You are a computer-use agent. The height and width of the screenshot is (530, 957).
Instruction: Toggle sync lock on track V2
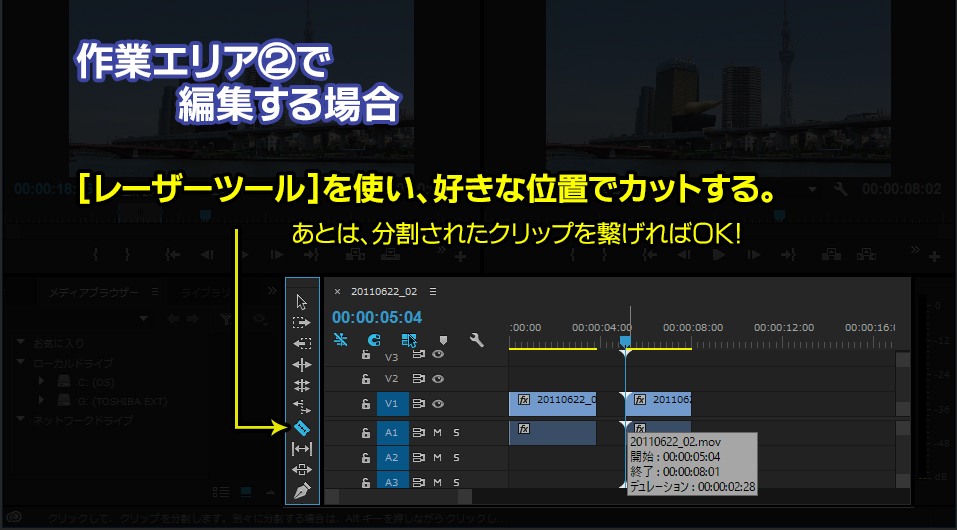(419, 379)
